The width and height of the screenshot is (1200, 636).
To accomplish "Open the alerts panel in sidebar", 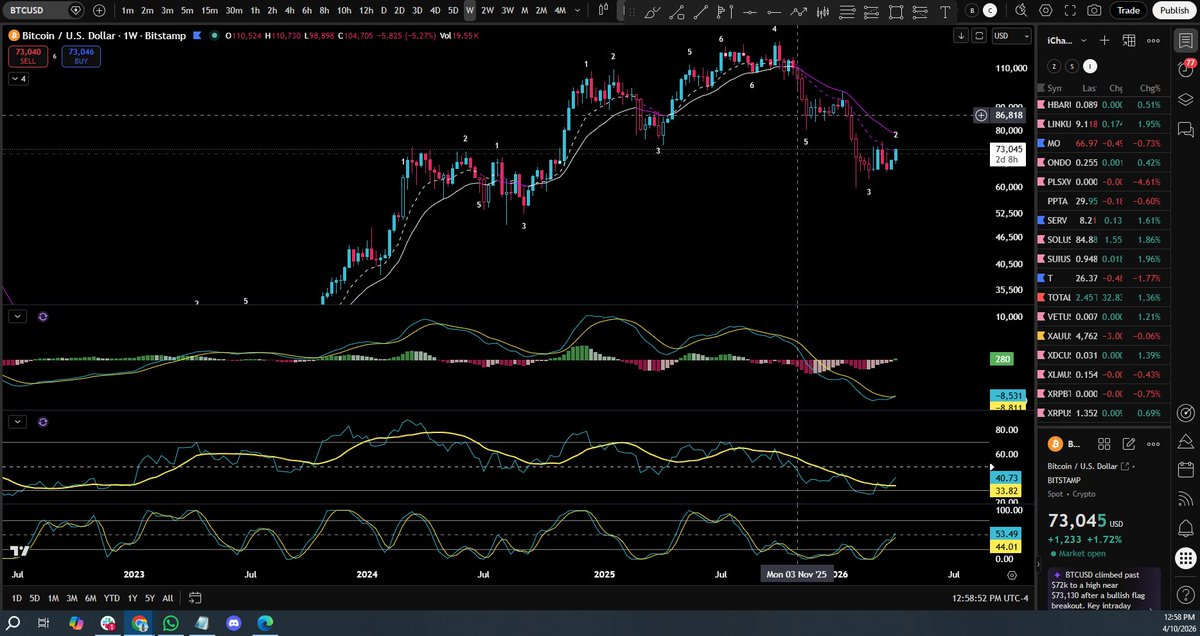I will pyautogui.click(x=1184, y=69).
